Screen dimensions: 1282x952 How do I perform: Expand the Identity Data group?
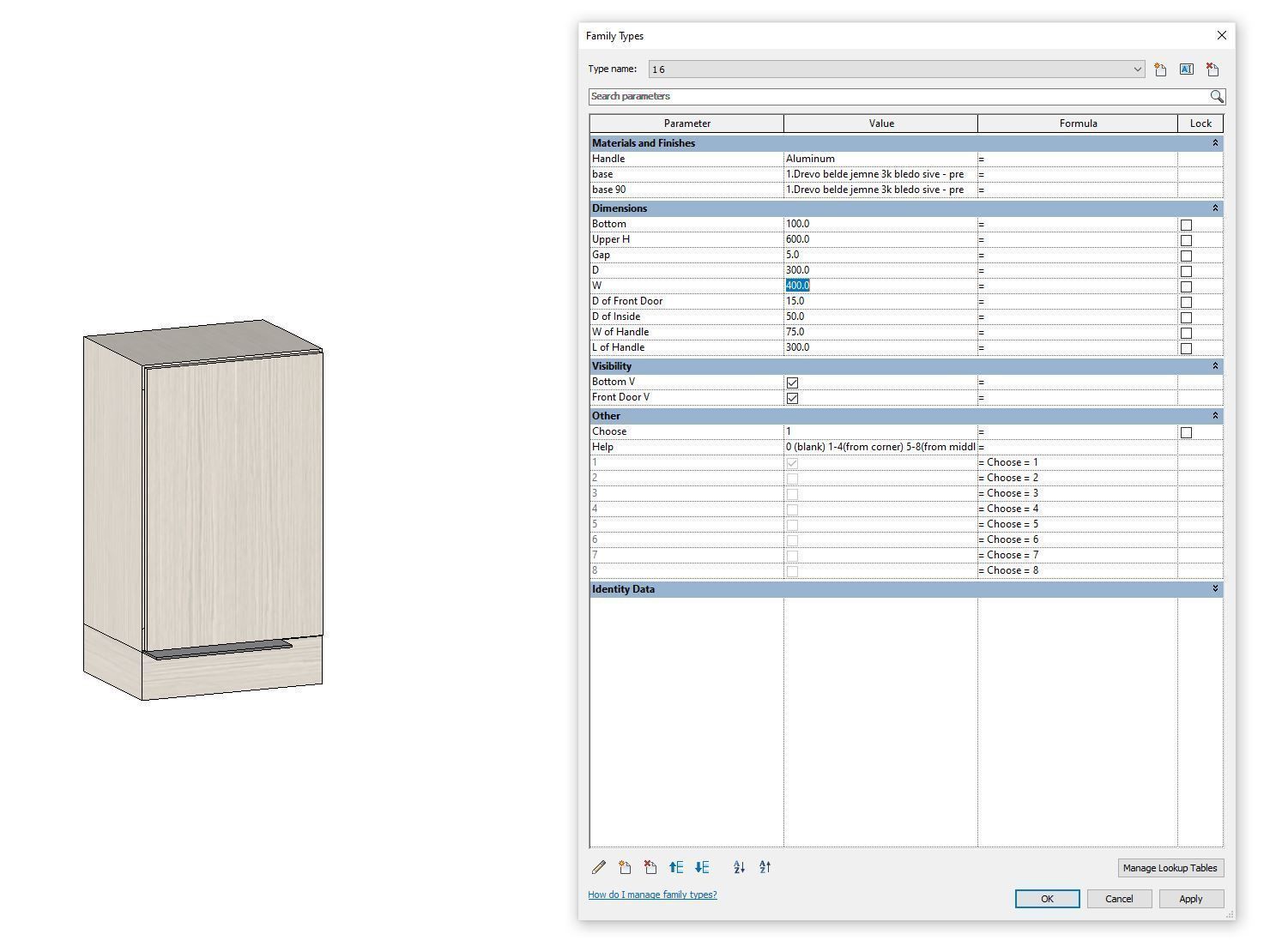coord(1215,589)
